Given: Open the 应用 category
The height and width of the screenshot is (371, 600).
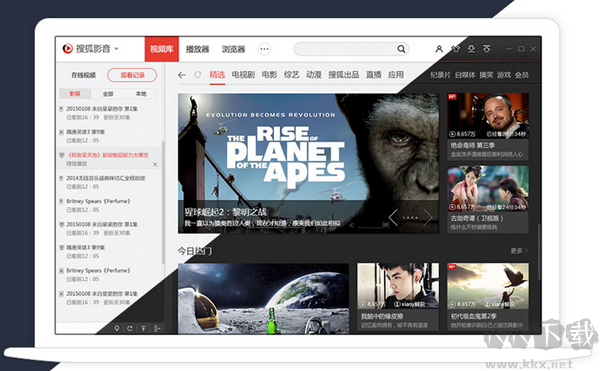Looking at the screenshot, I should pyautogui.click(x=396, y=75).
